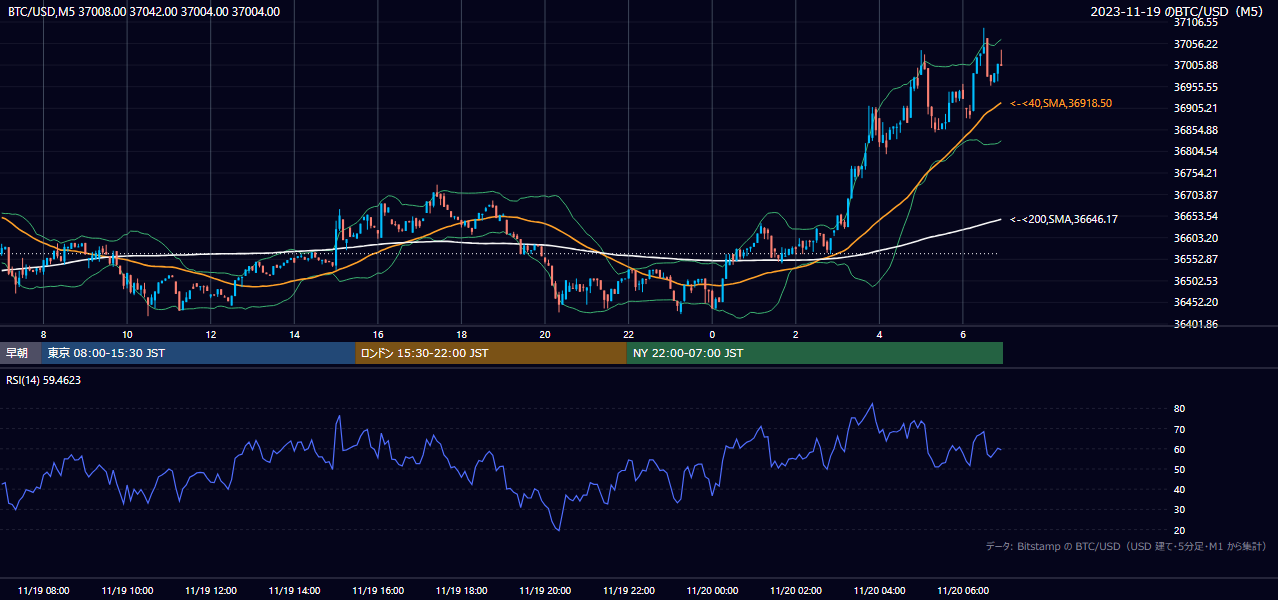This screenshot has height=600, width=1278.
Task: Select the 東京 08:00-15:30 JST session bar
Action: [x=198, y=353]
